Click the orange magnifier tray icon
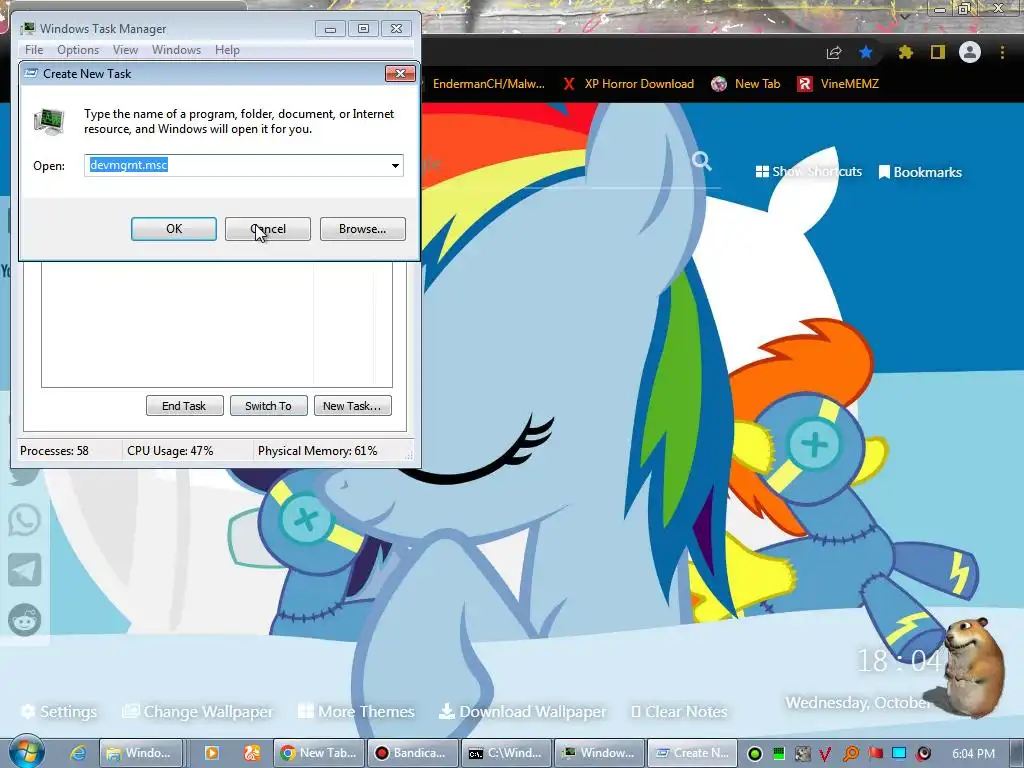 [851, 754]
